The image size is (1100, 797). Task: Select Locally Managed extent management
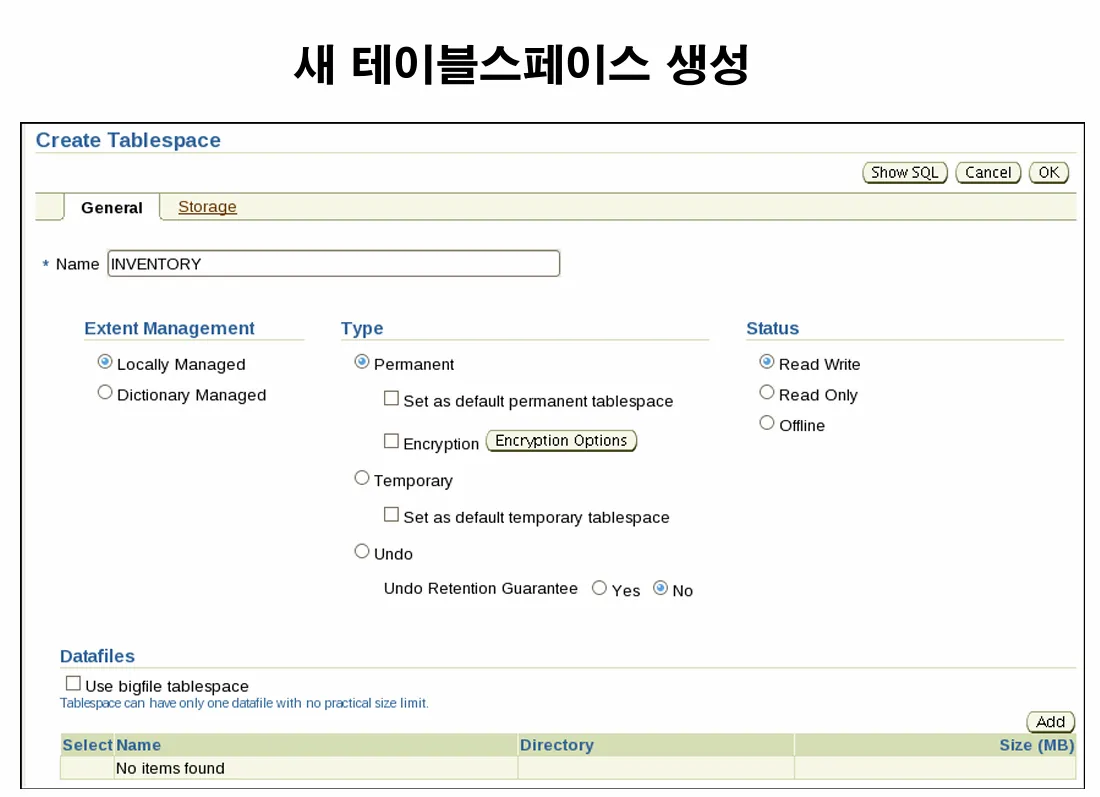[x=105, y=362]
